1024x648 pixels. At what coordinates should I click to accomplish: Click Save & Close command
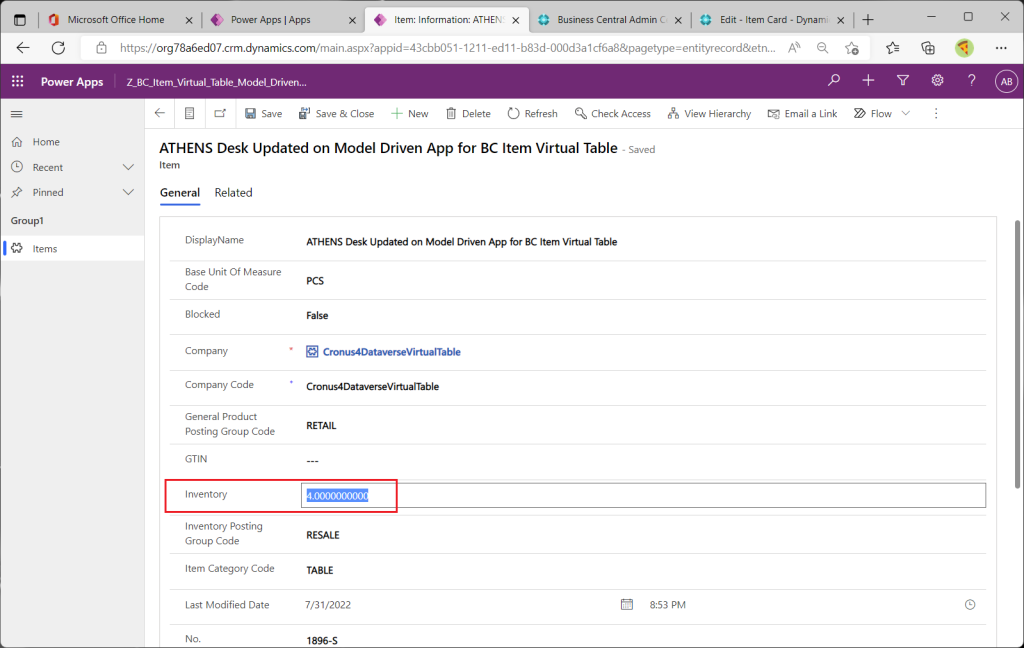[x=336, y=114]
